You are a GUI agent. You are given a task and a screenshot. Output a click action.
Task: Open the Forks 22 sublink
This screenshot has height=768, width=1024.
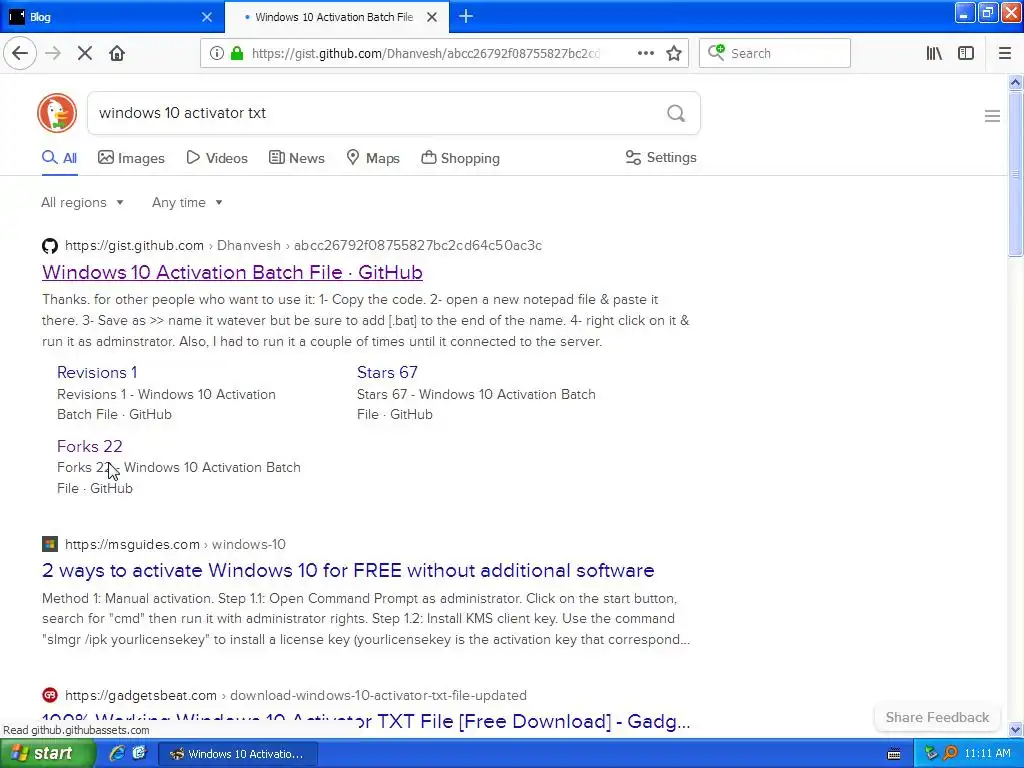tap(89, 446)
